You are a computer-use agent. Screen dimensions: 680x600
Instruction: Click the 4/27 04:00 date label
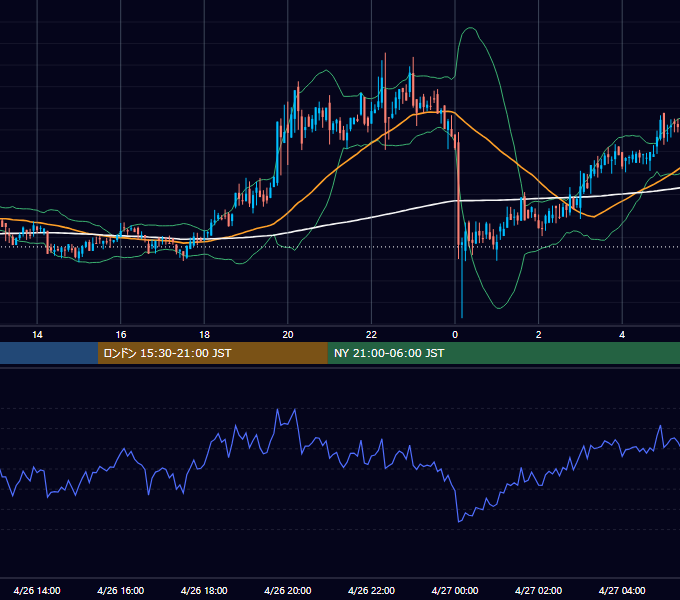pos(622,590)
